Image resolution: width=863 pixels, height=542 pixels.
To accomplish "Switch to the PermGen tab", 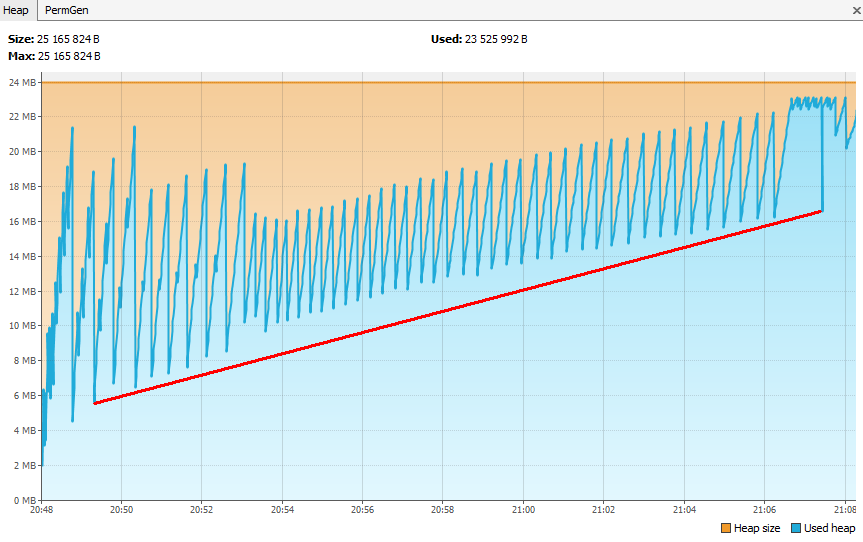I will pyautogui.click(x=68, y=10).
